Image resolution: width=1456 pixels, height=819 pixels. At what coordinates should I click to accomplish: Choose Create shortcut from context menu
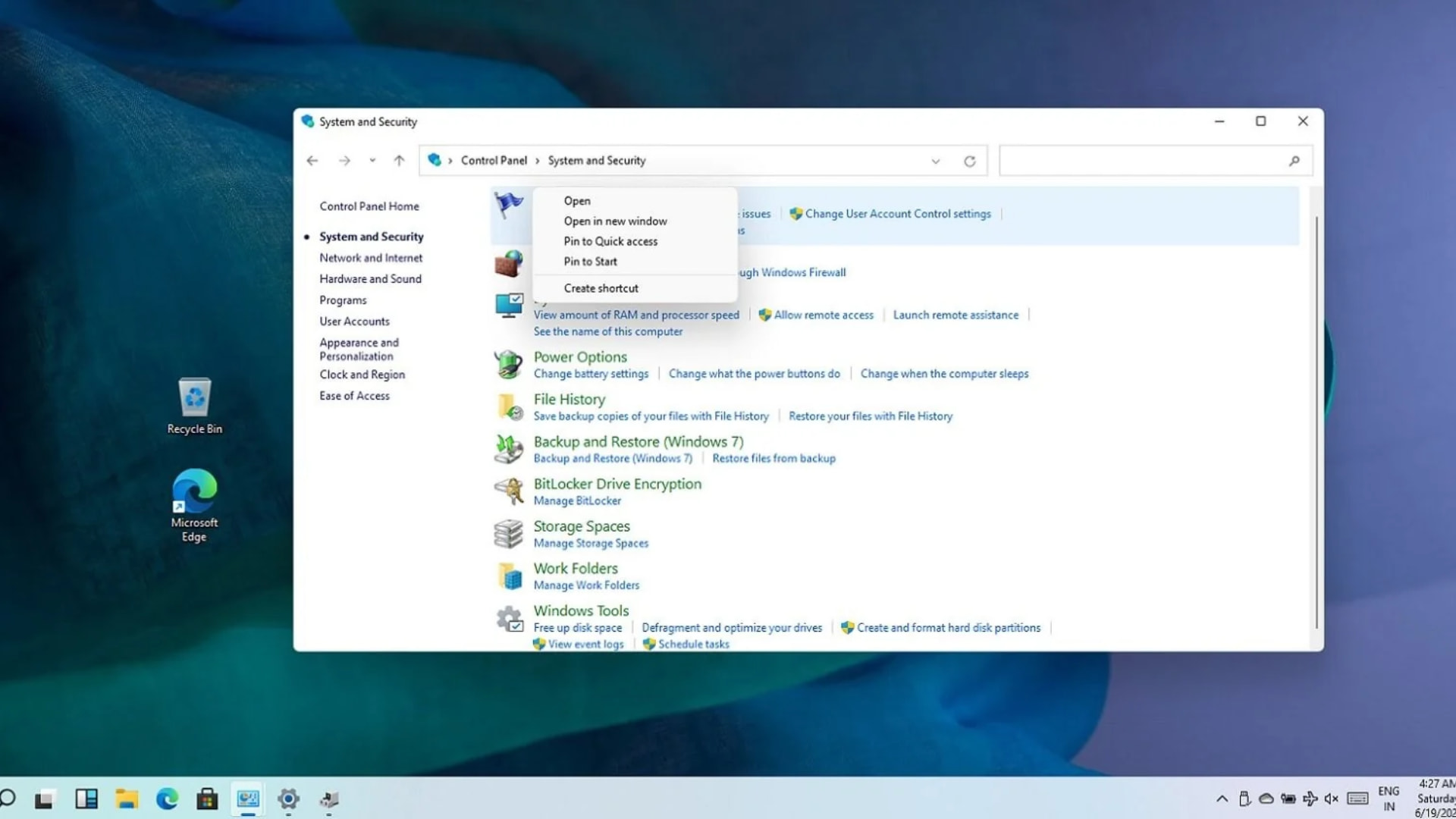pyautogui.click(x=601, y=288)
